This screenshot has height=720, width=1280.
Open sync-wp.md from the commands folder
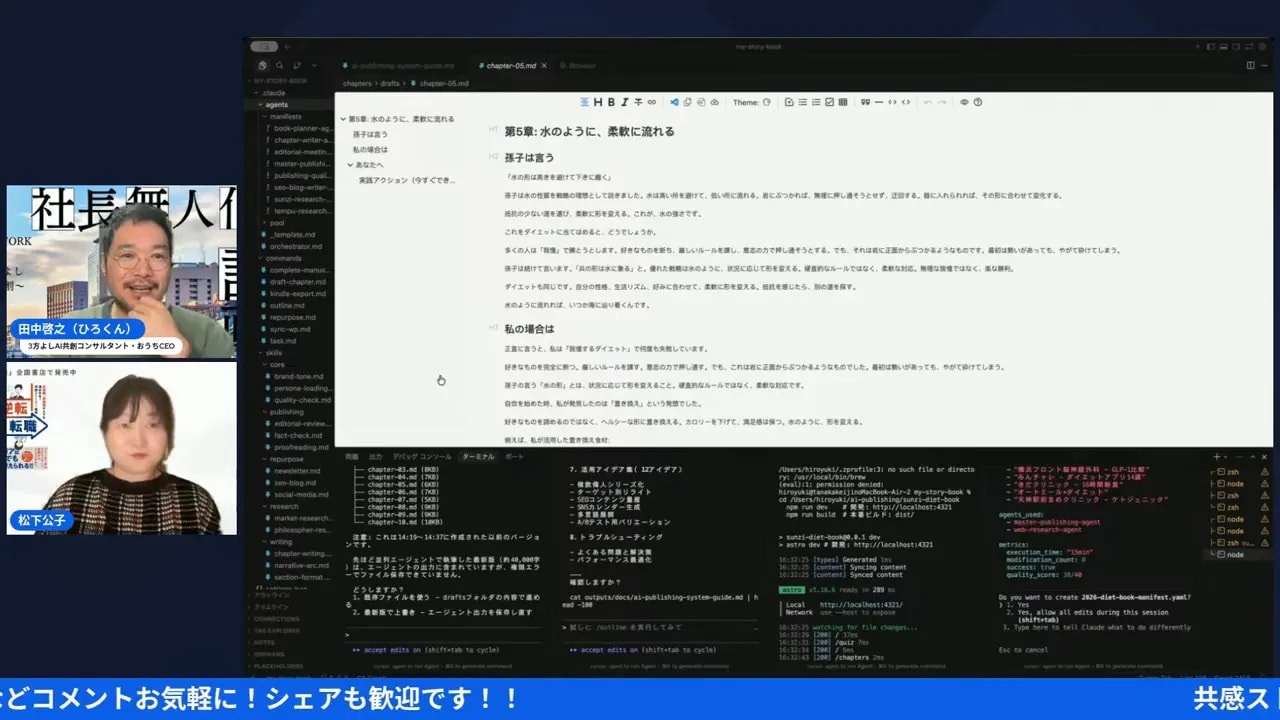[288, 329]
